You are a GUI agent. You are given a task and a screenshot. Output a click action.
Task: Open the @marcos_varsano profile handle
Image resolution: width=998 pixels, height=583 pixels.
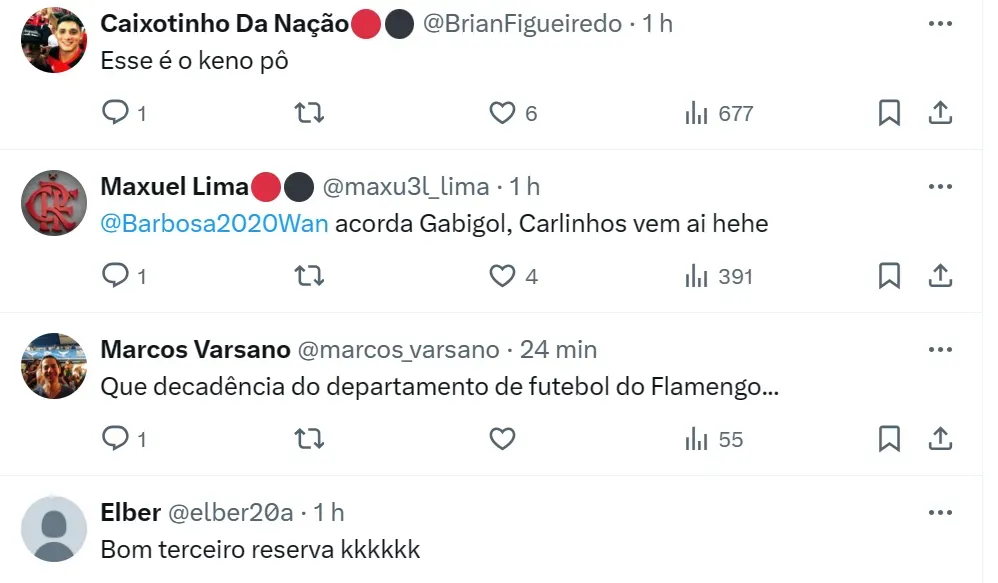pyautogui.click(x=398, y=349)
